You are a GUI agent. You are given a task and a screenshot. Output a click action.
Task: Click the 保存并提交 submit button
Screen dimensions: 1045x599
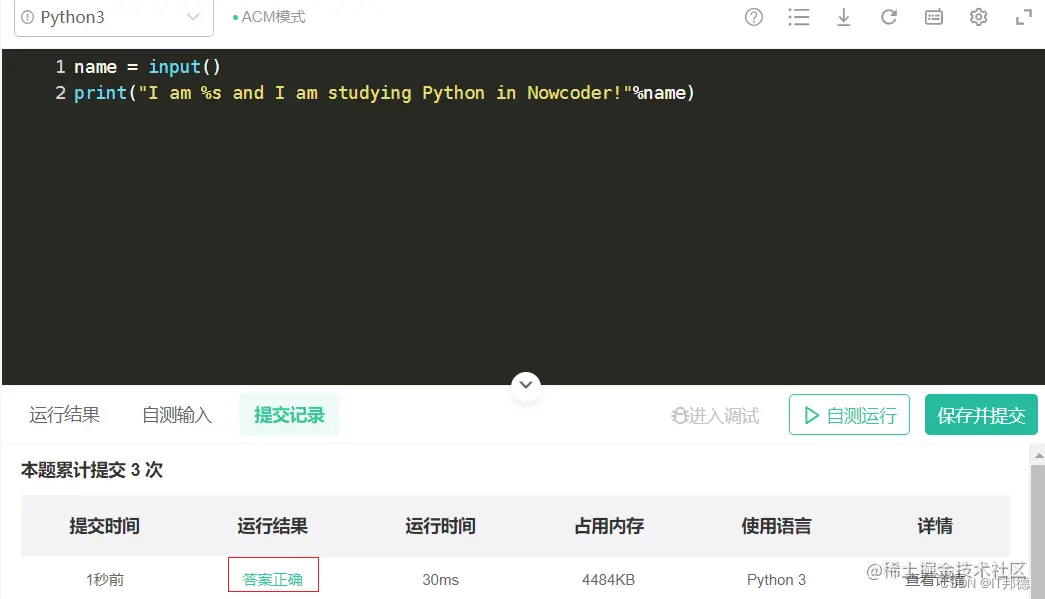tap(981, 415)
